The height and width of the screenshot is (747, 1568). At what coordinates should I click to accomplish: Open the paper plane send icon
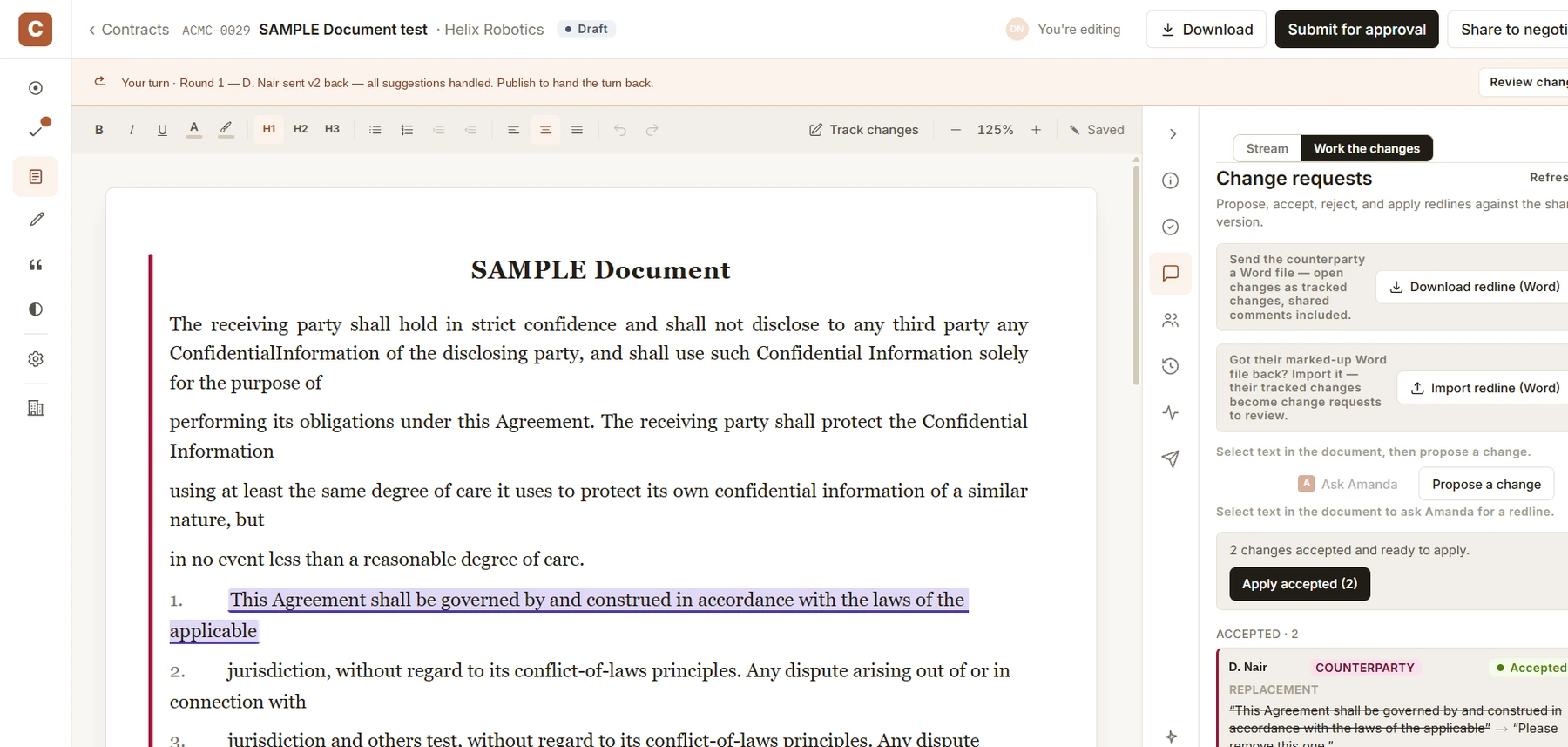pyautogui.click(x=1171, y=459)
